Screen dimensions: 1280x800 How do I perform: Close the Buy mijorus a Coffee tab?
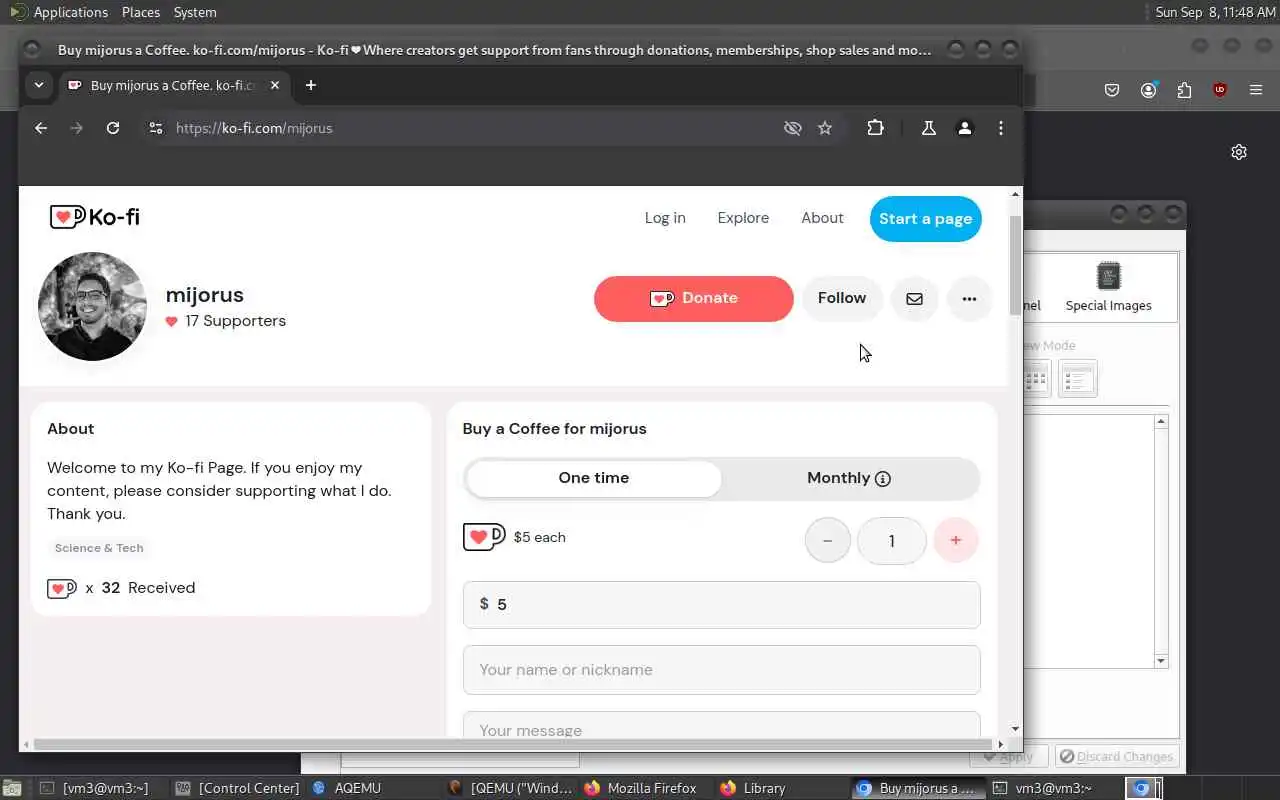click(x=275, y=85)
